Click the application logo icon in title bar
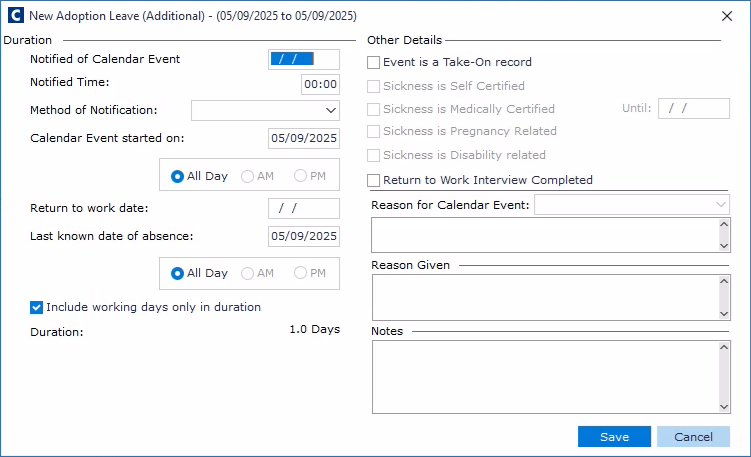This screenshot has height=457, width=751. point(15,16)
